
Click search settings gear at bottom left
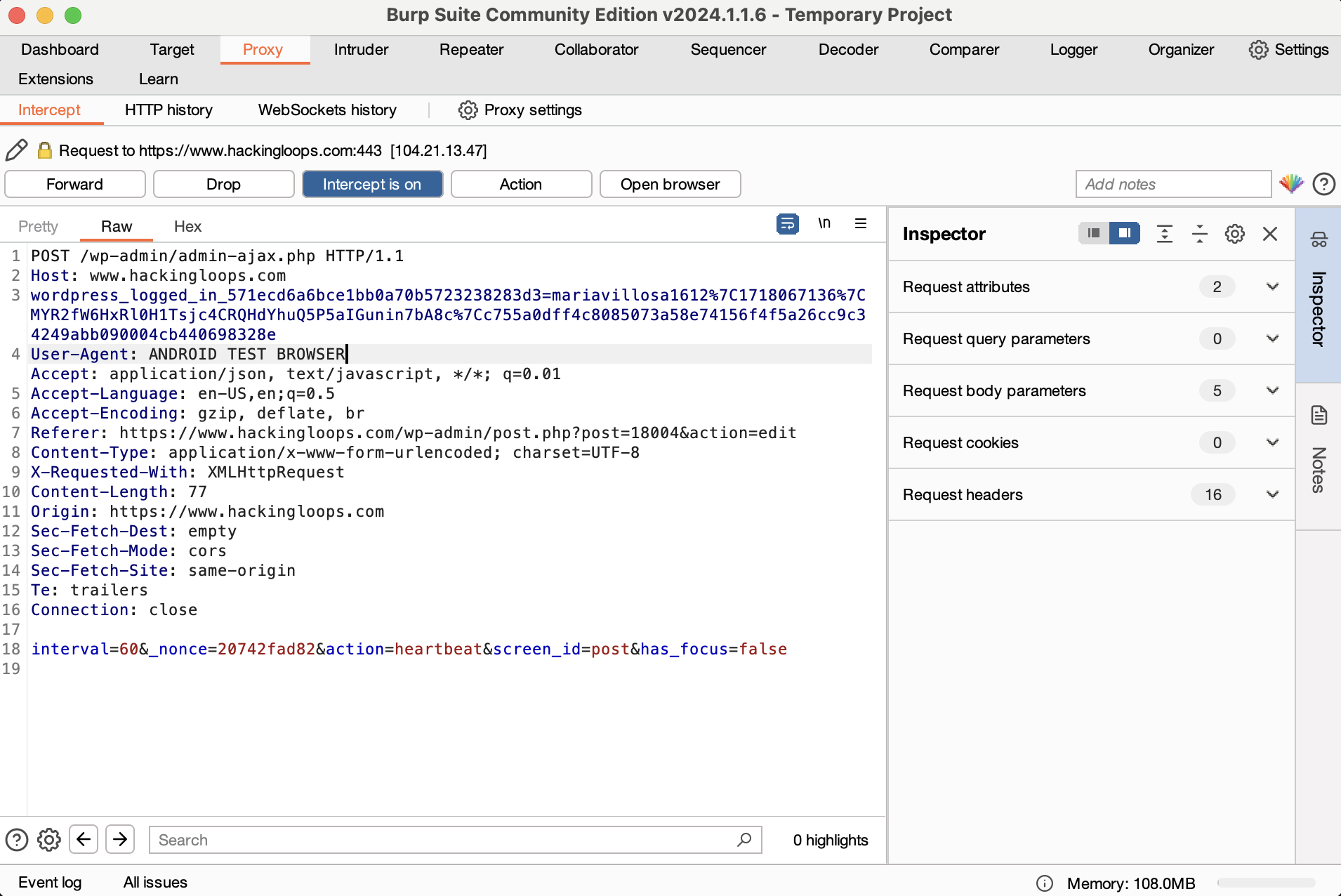click(x=49, y=840)
